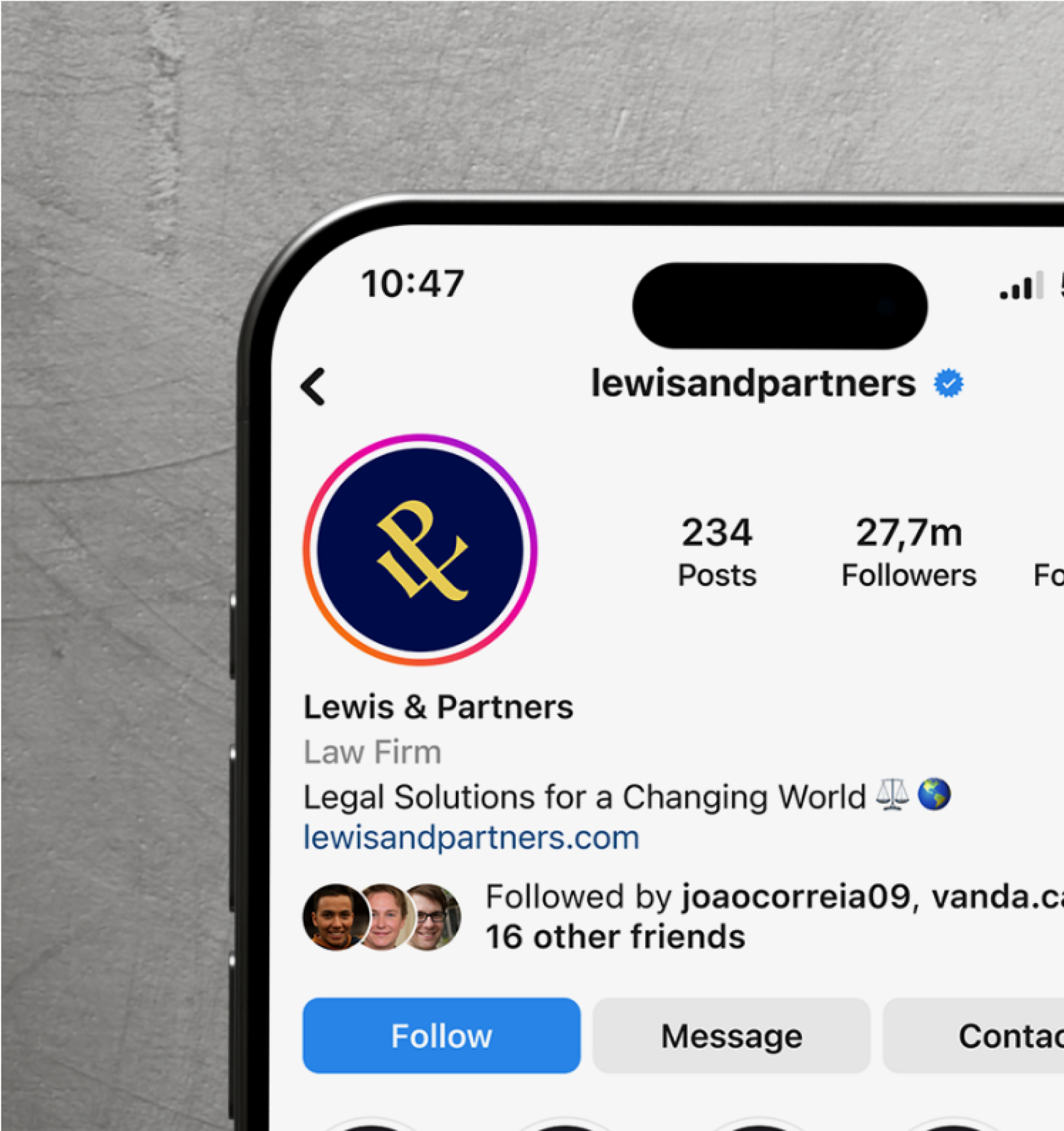Click the cellular signal bars icon
This screenshot has width=1064, height=1131.
(1021, 285)
